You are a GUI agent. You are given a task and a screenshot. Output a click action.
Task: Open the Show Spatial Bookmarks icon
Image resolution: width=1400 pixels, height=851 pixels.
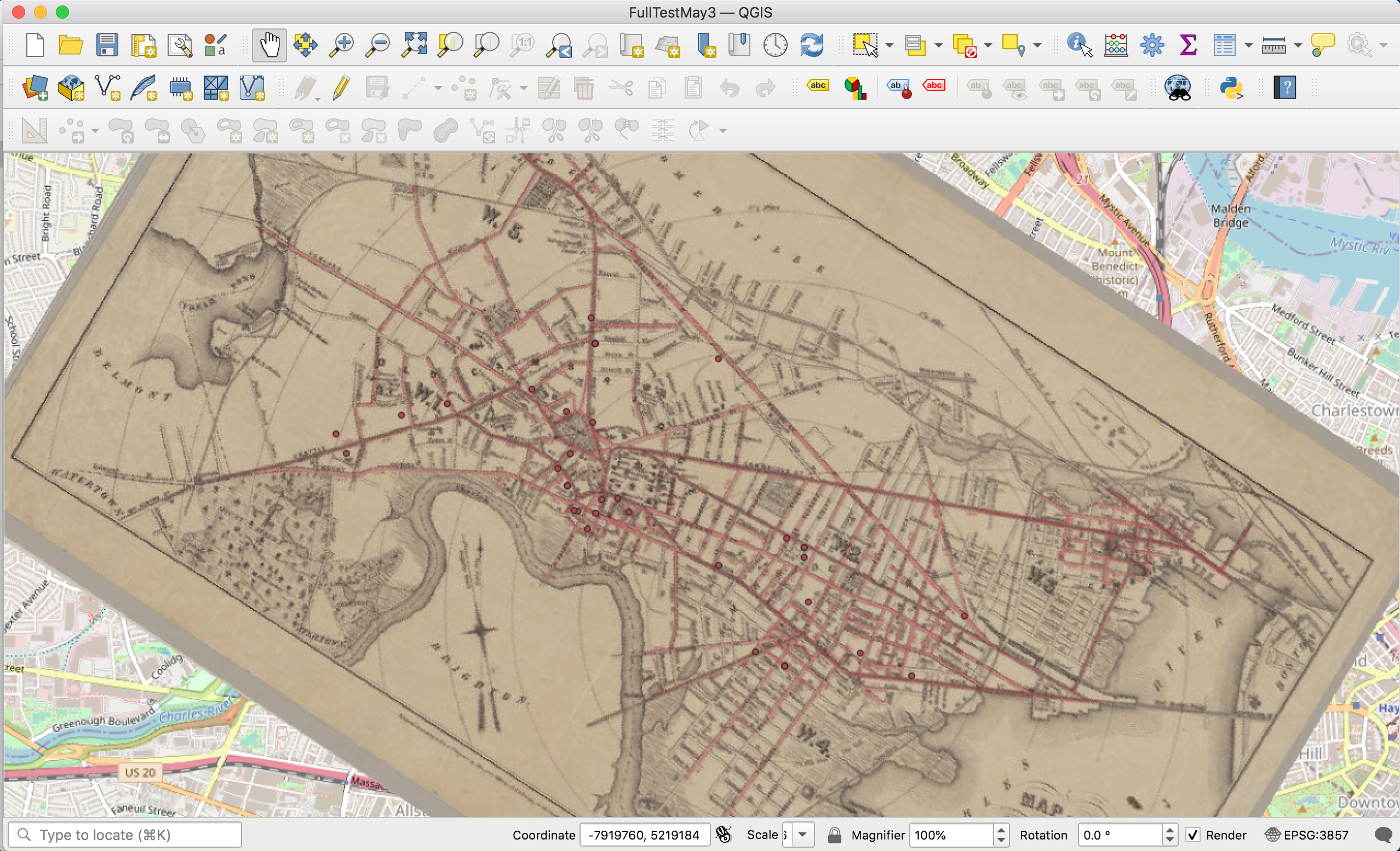click(x=739, y=45)
